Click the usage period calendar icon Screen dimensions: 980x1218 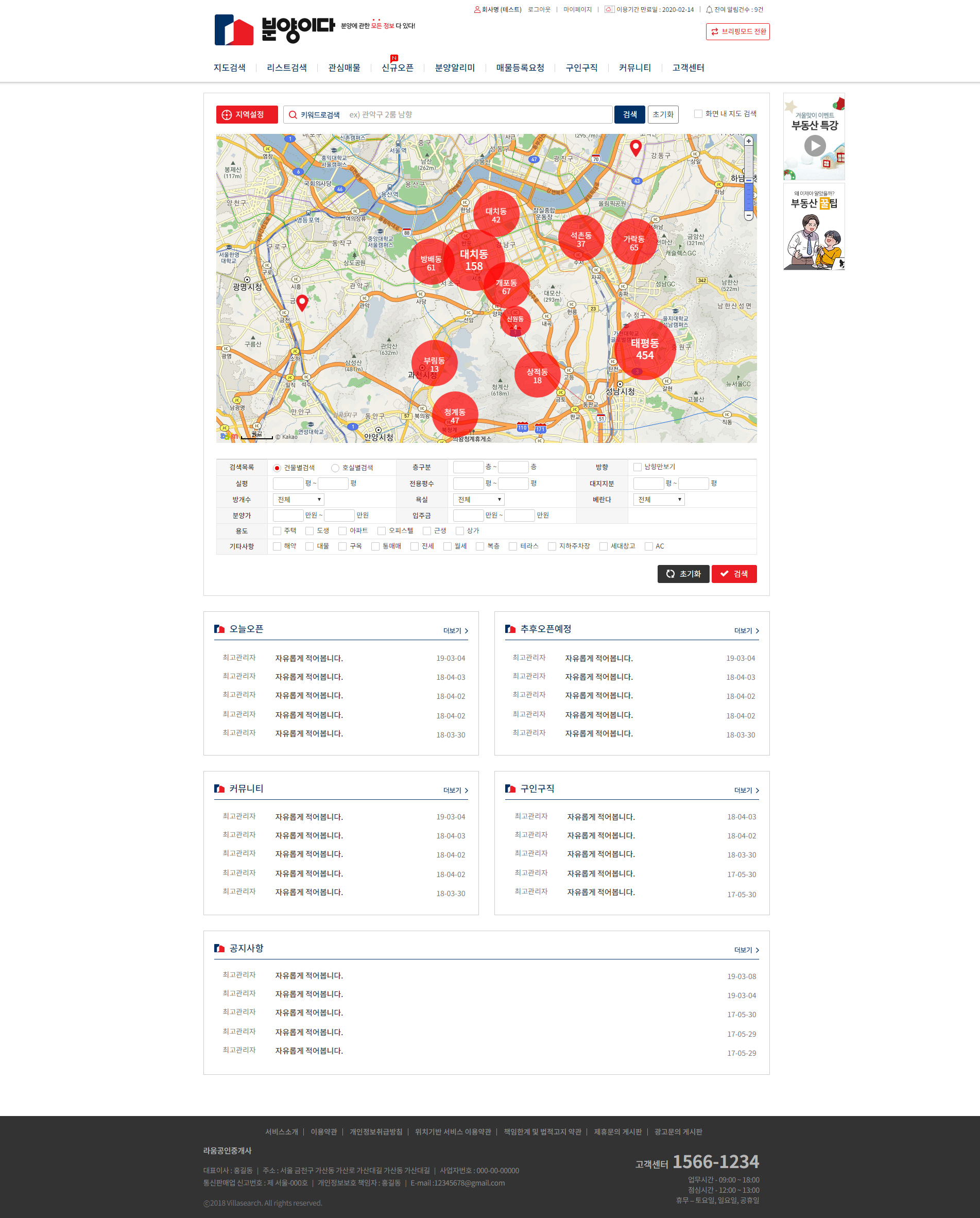[609, 10]
